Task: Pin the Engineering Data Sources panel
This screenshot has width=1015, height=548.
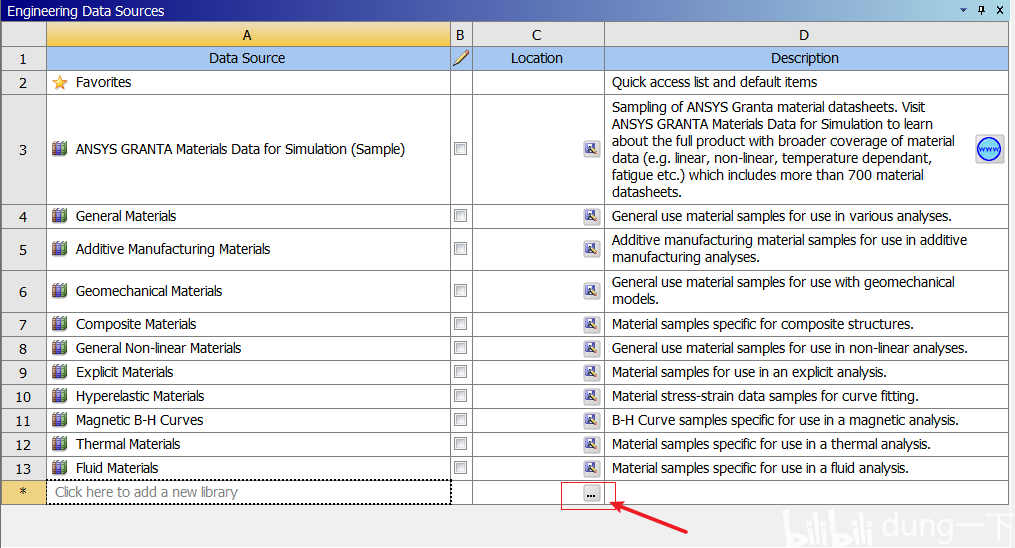Action: tap(981, 10)
